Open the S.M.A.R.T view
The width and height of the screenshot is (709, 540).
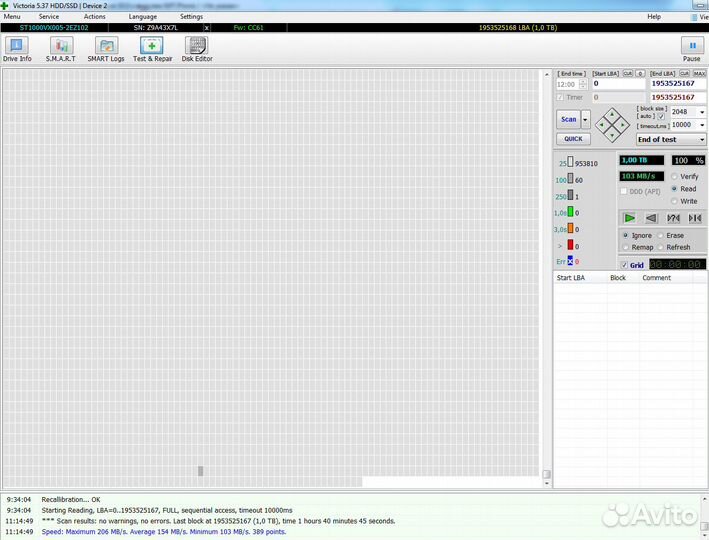point(59,49)
